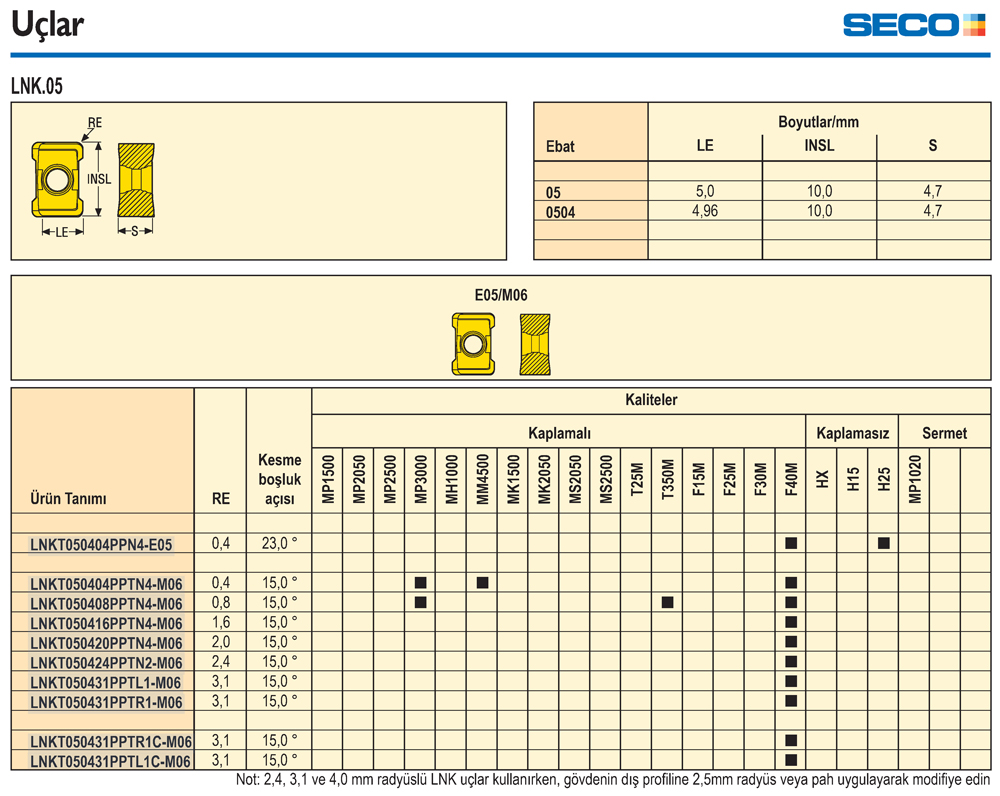This screenshot has height=796, width=1000.
Task: Click the 'T350M' grade column header
Action: point(668,479)
